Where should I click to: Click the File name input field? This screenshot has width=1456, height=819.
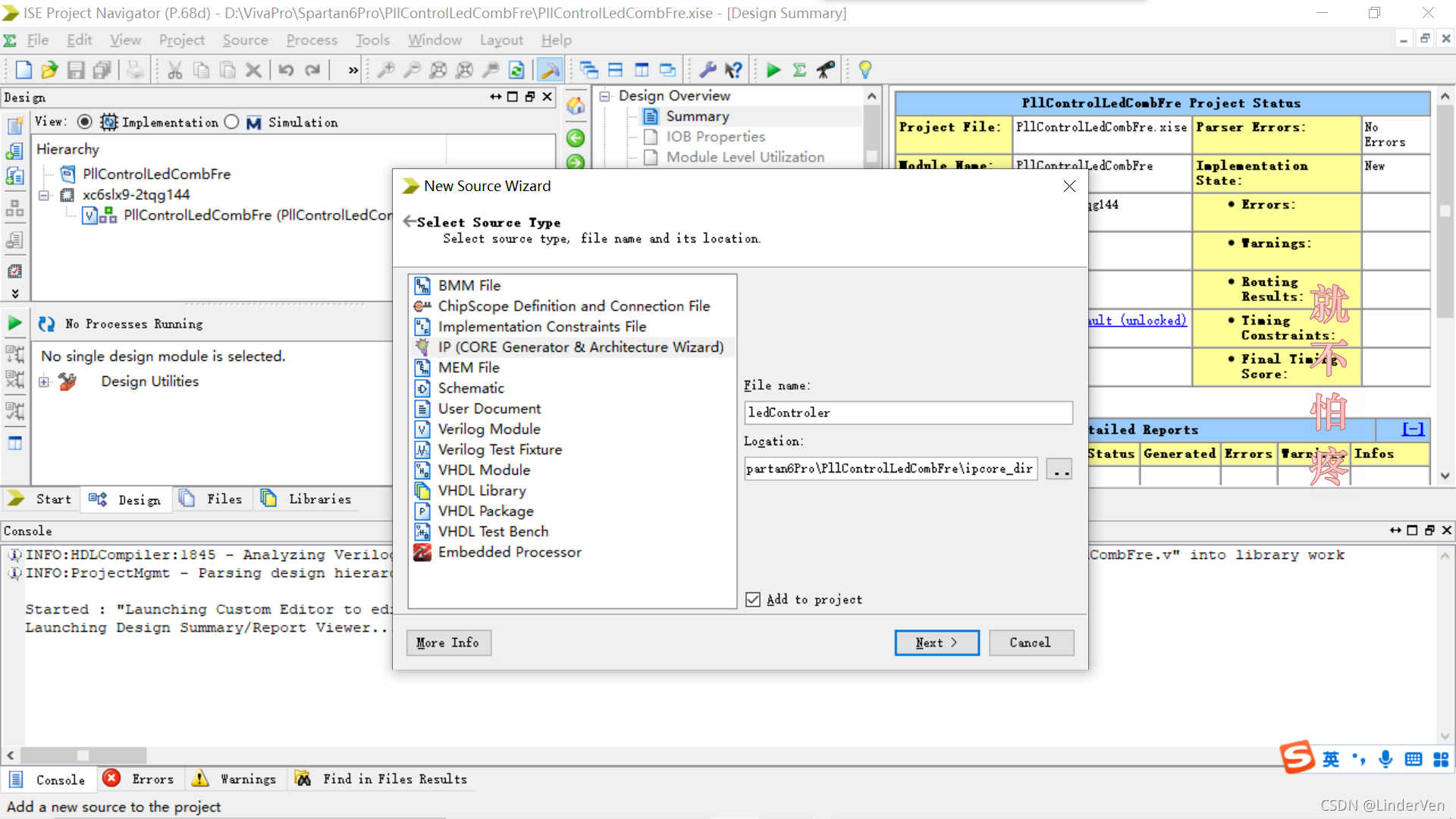point(908,413)
